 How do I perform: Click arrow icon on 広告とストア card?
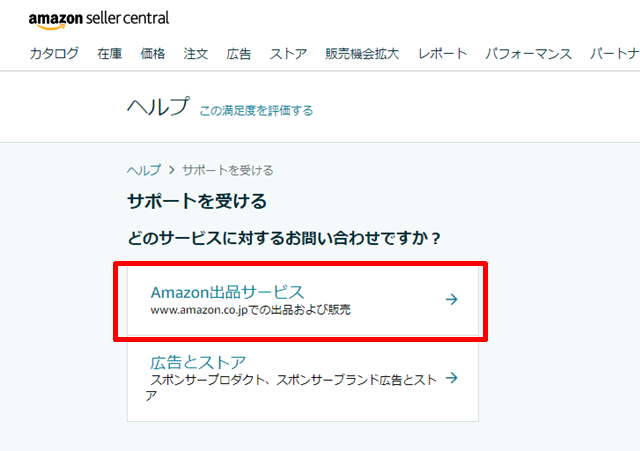click(451, 378)
